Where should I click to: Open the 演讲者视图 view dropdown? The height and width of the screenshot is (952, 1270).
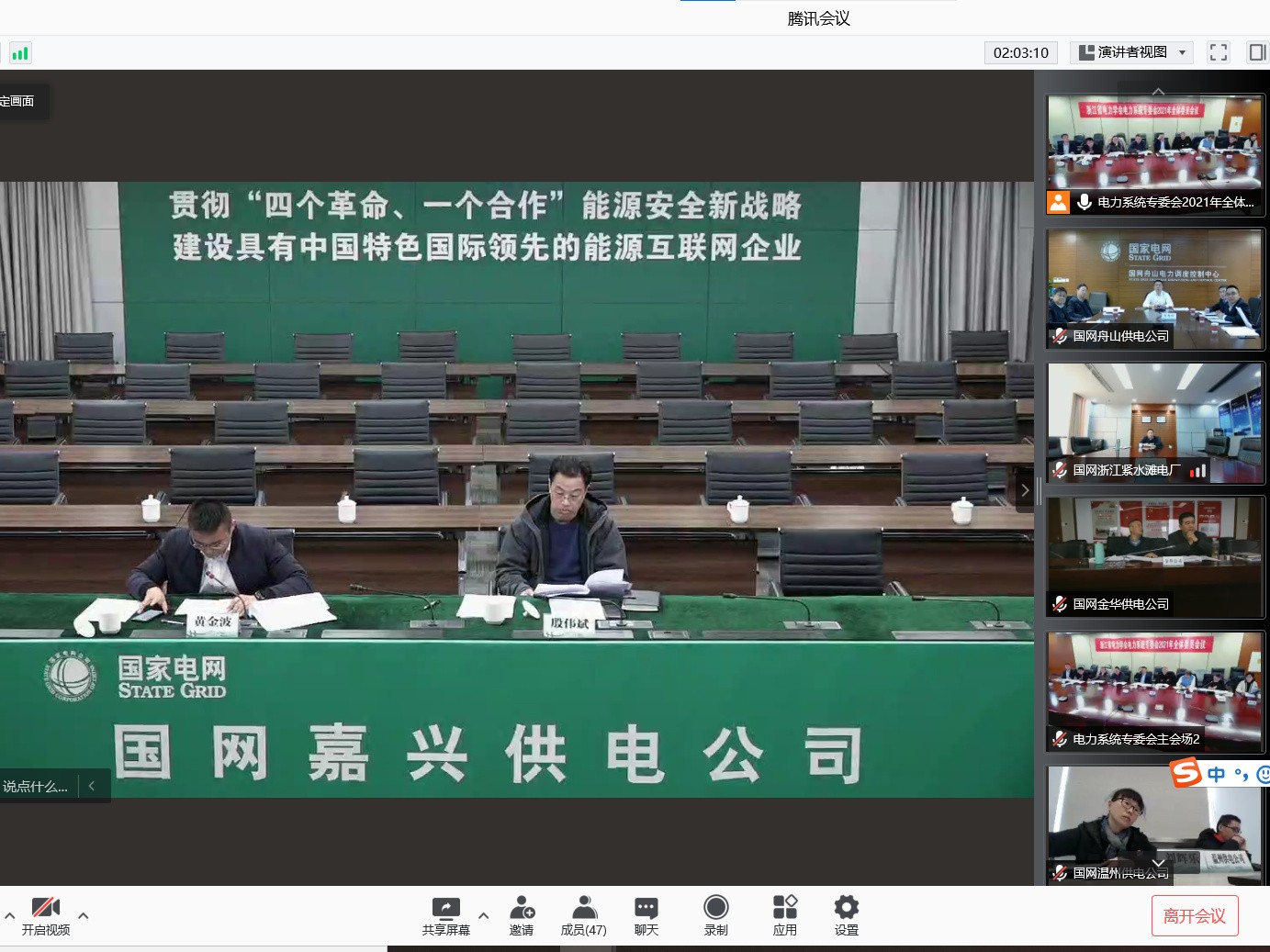click(x=1132, y=52)
